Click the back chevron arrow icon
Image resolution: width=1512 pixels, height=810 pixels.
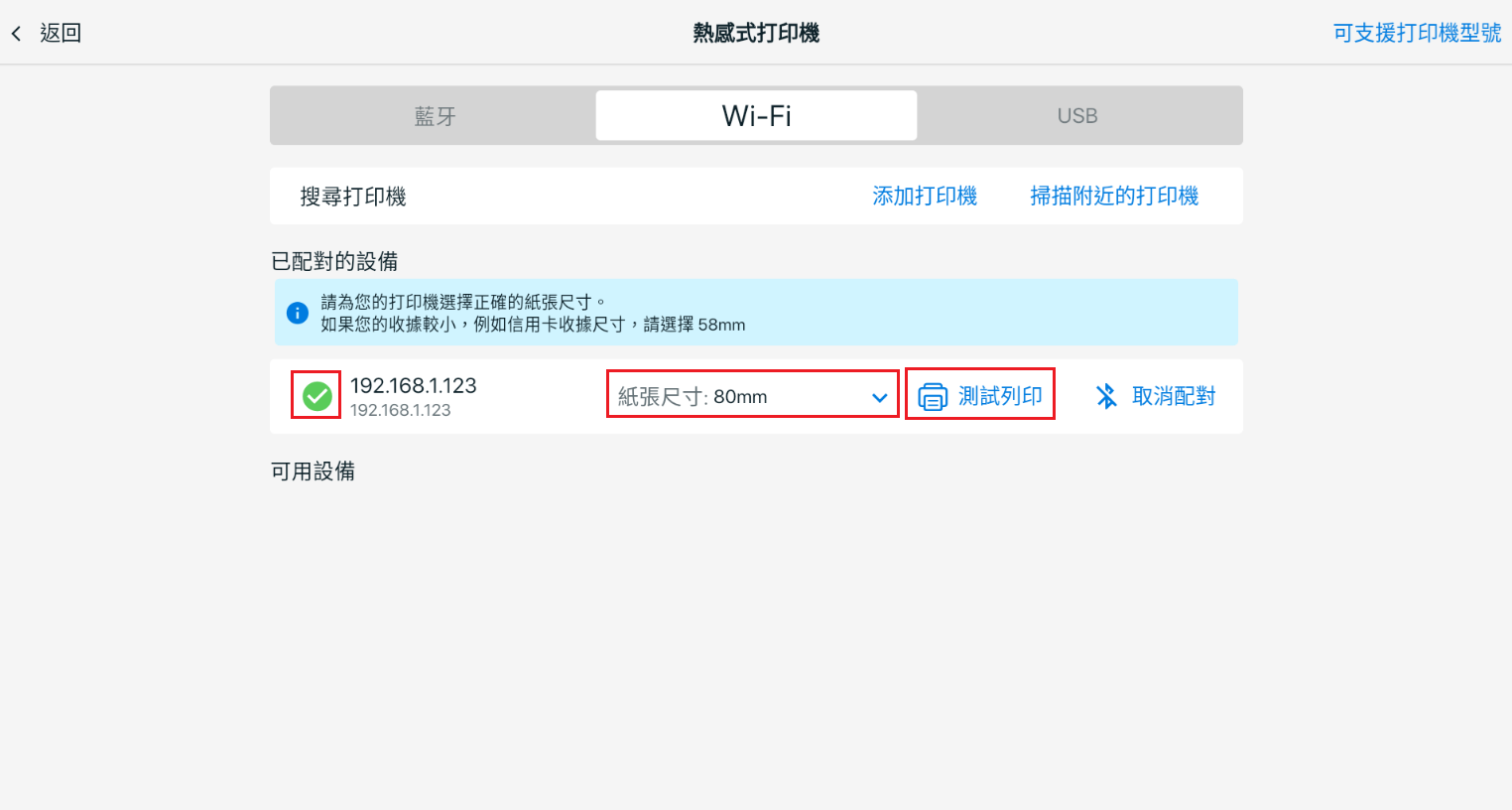pos(16,34)
